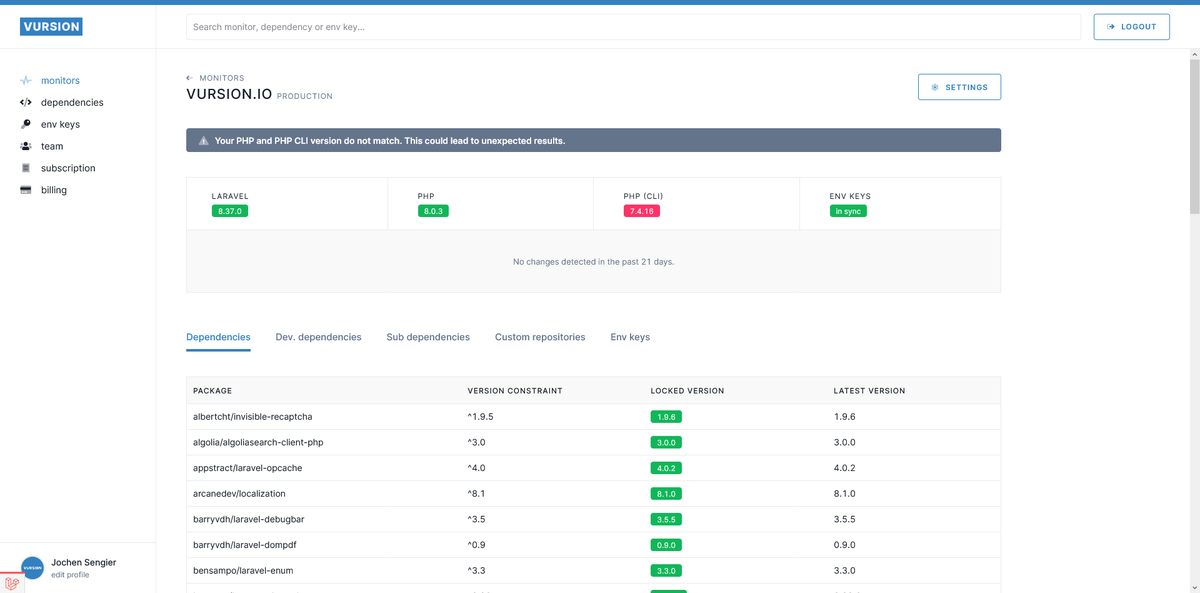Click the 0.9.0 locked version badge
The image size is (1200, 593).
coord(668,545)
